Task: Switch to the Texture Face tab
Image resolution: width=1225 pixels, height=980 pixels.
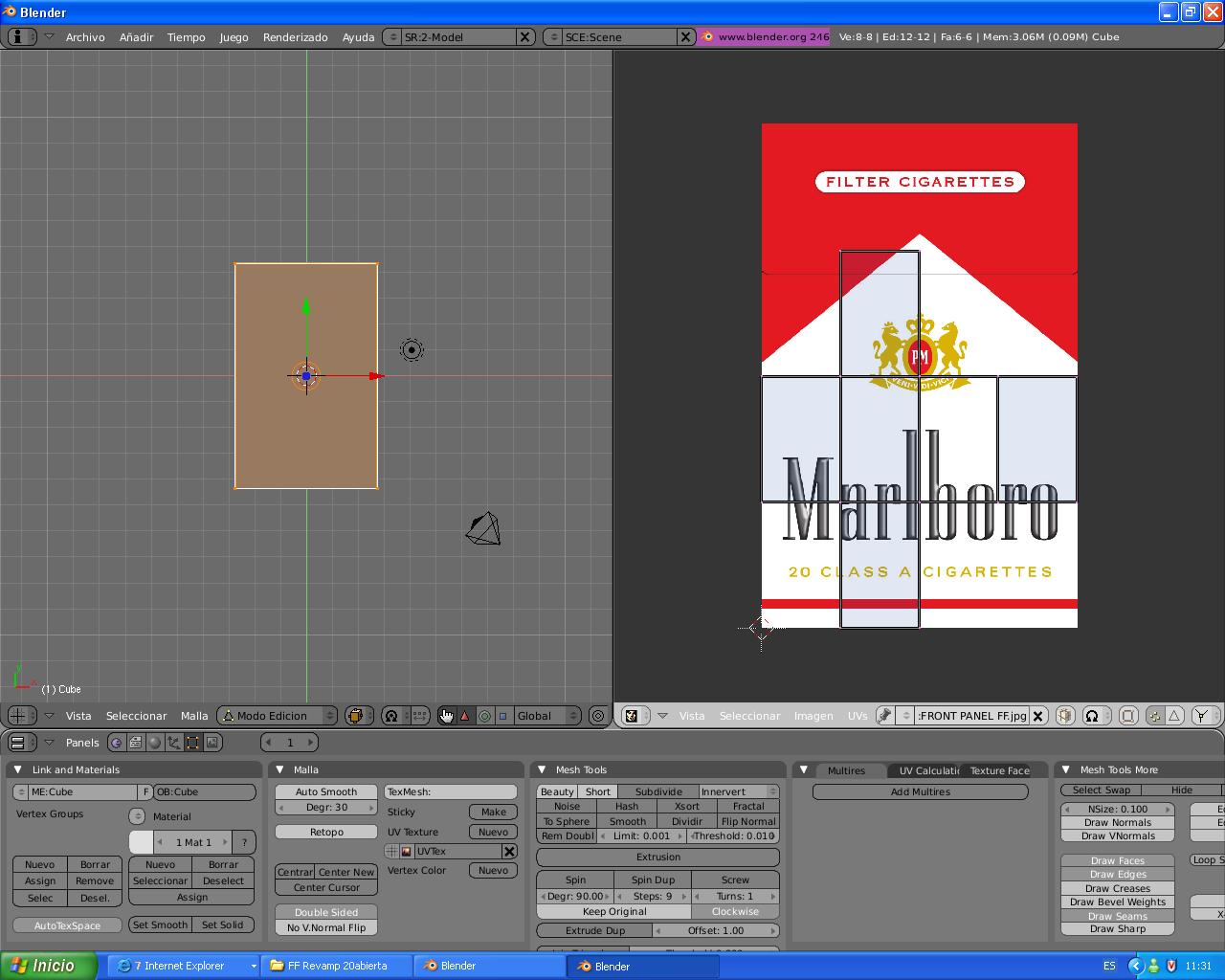Action: [999, 770]
